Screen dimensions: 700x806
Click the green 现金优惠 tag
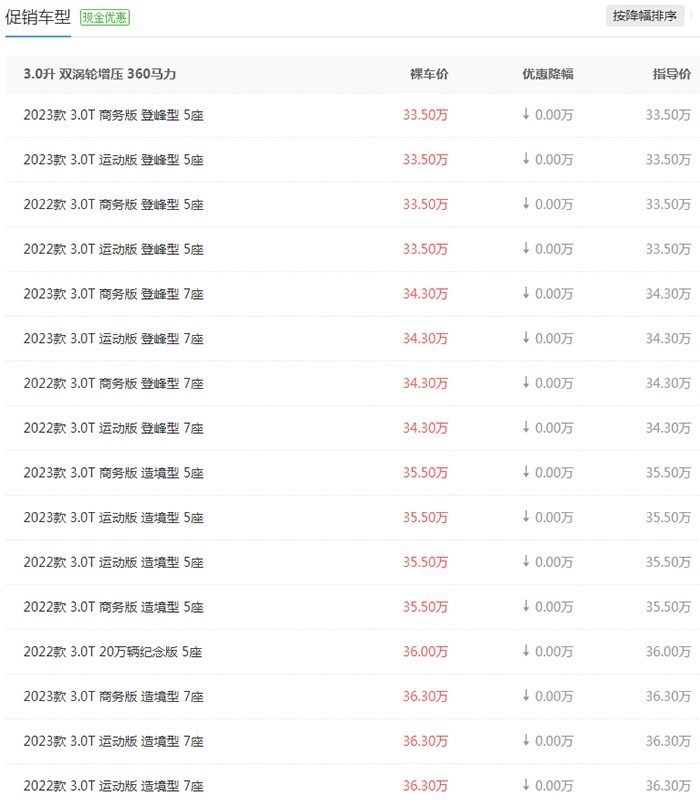(105, 17)
